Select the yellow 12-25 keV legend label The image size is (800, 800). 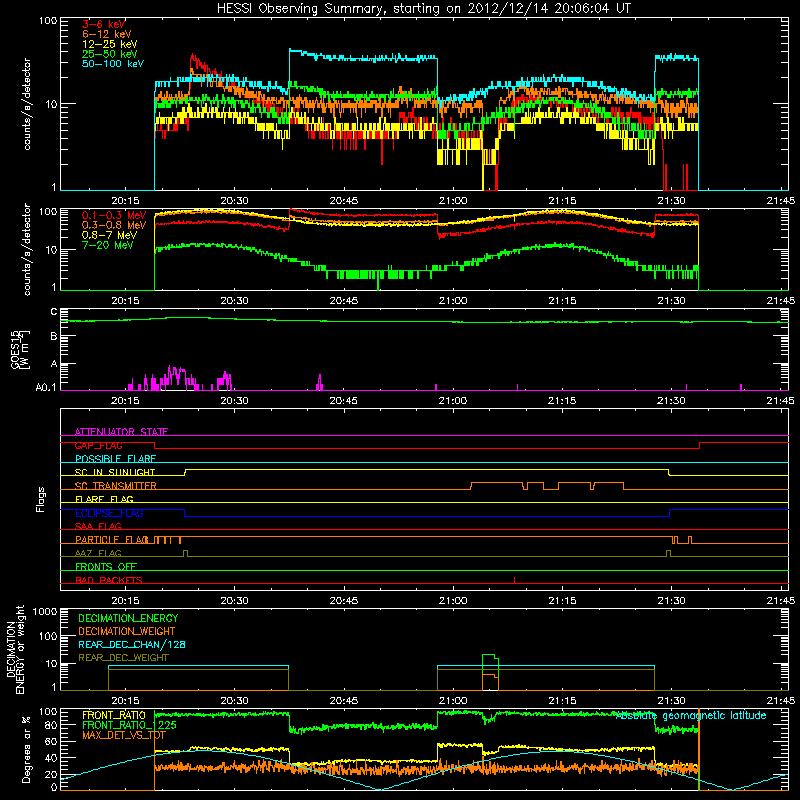(x=110, y=44)
